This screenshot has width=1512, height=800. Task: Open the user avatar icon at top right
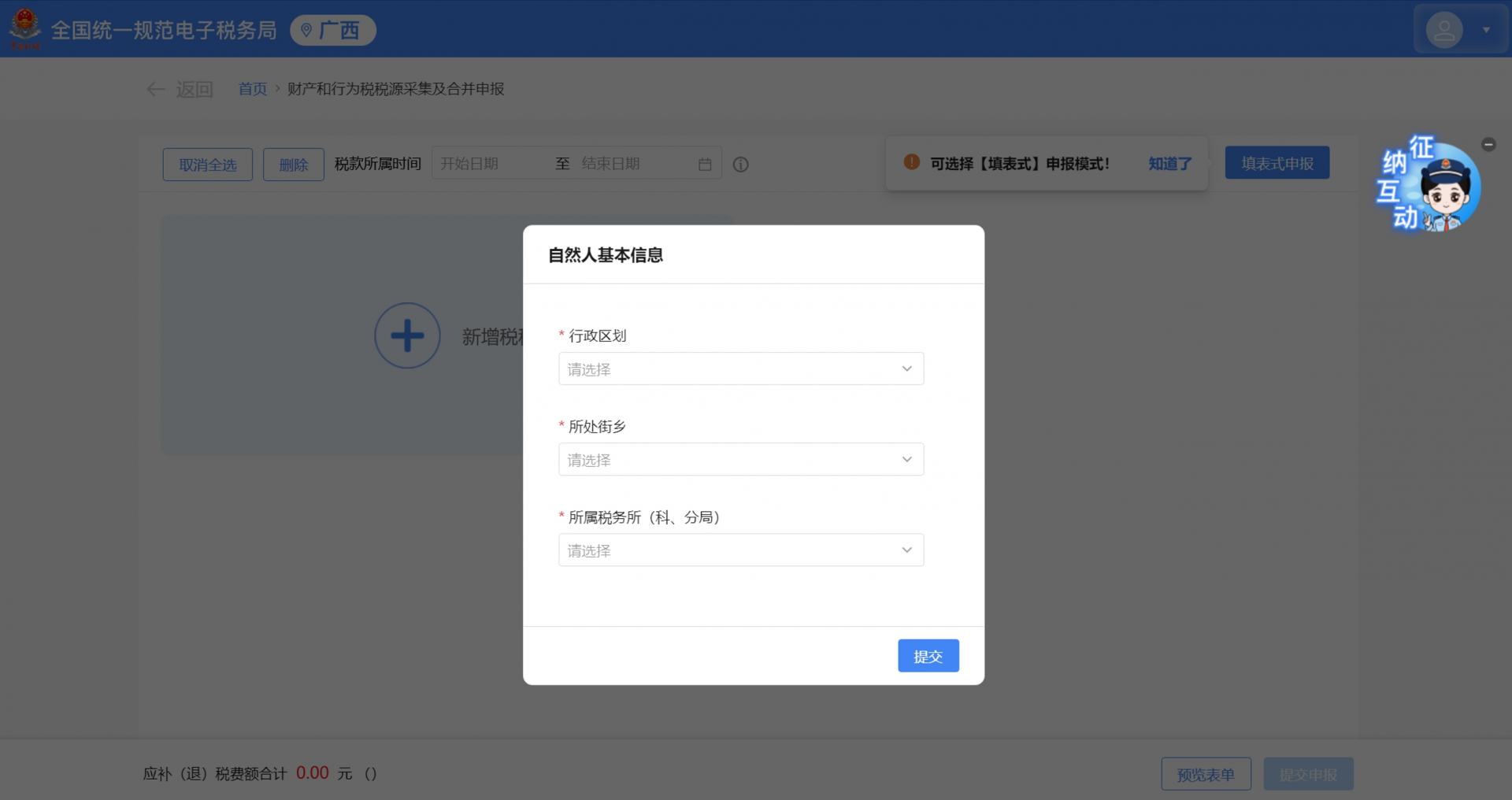pos(1444,28)
